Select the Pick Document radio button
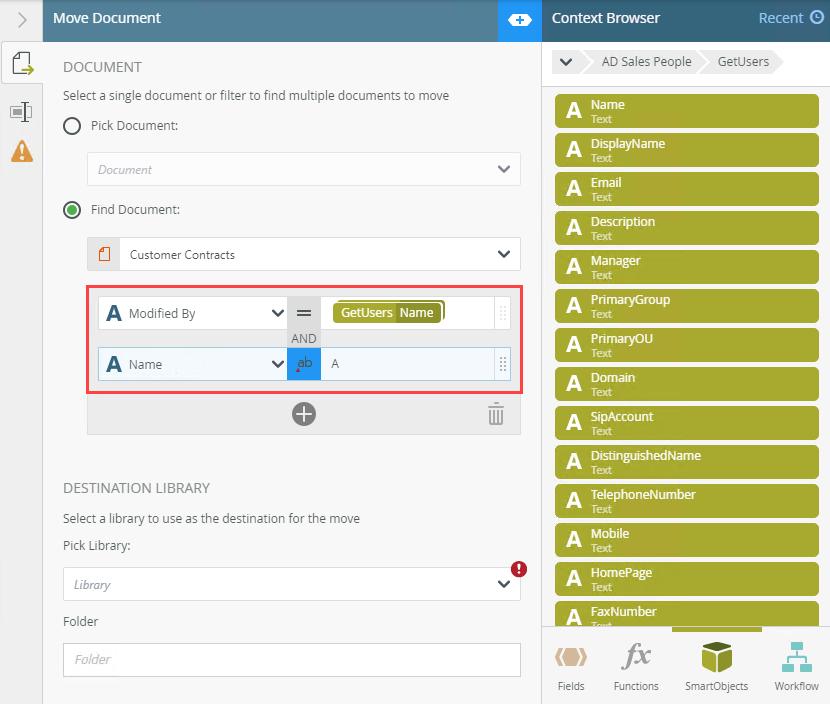This screenshot has width=830, height=704. tap(72, 126)
